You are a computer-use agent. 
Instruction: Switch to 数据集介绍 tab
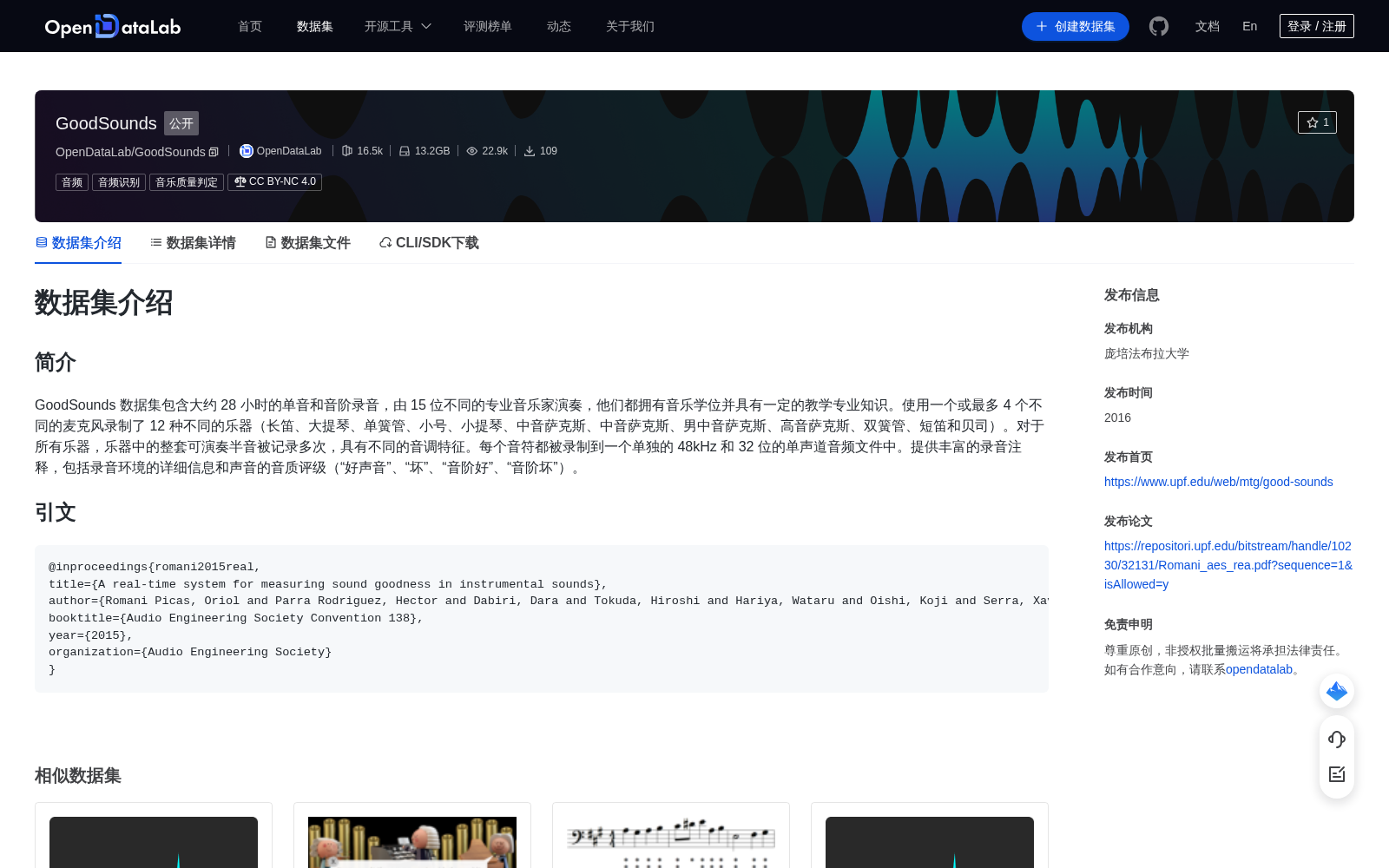pos(78,243)
